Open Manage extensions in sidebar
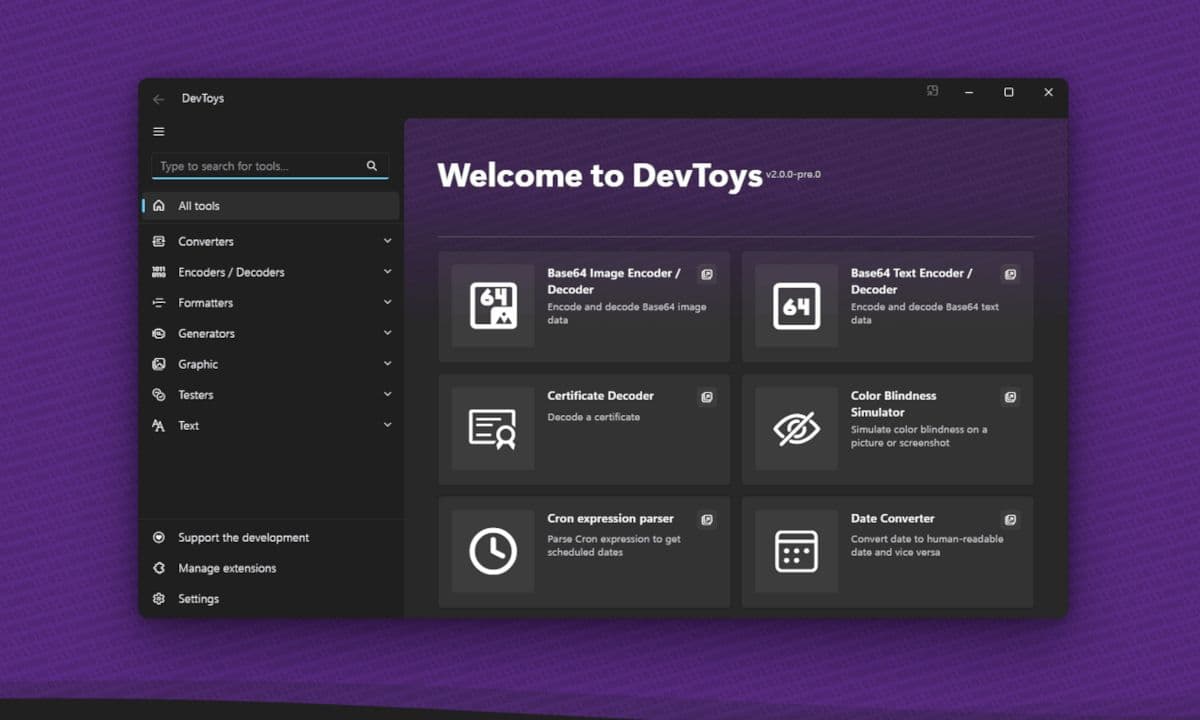The height and width of the screenshot is (720, 1200). point(227,568)
